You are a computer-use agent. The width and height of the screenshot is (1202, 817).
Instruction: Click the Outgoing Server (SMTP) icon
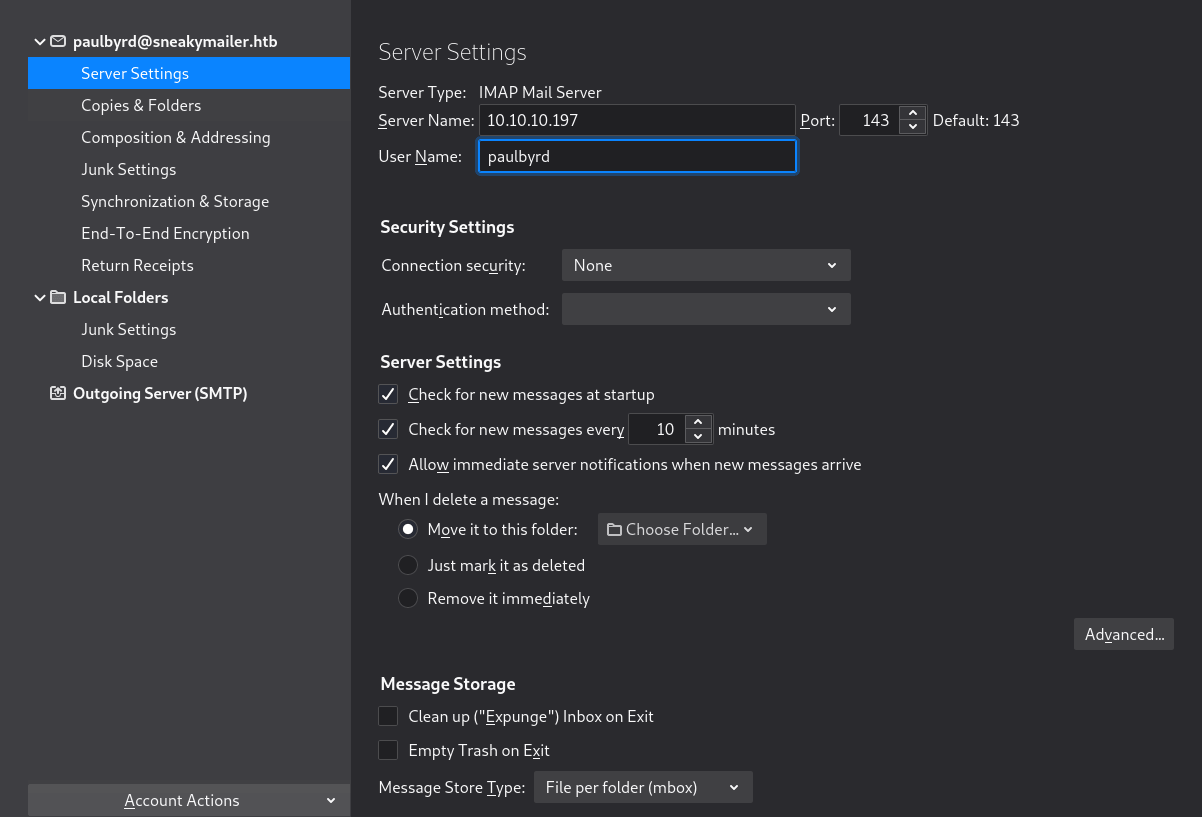pyautogui.click(x=58, y=394)
